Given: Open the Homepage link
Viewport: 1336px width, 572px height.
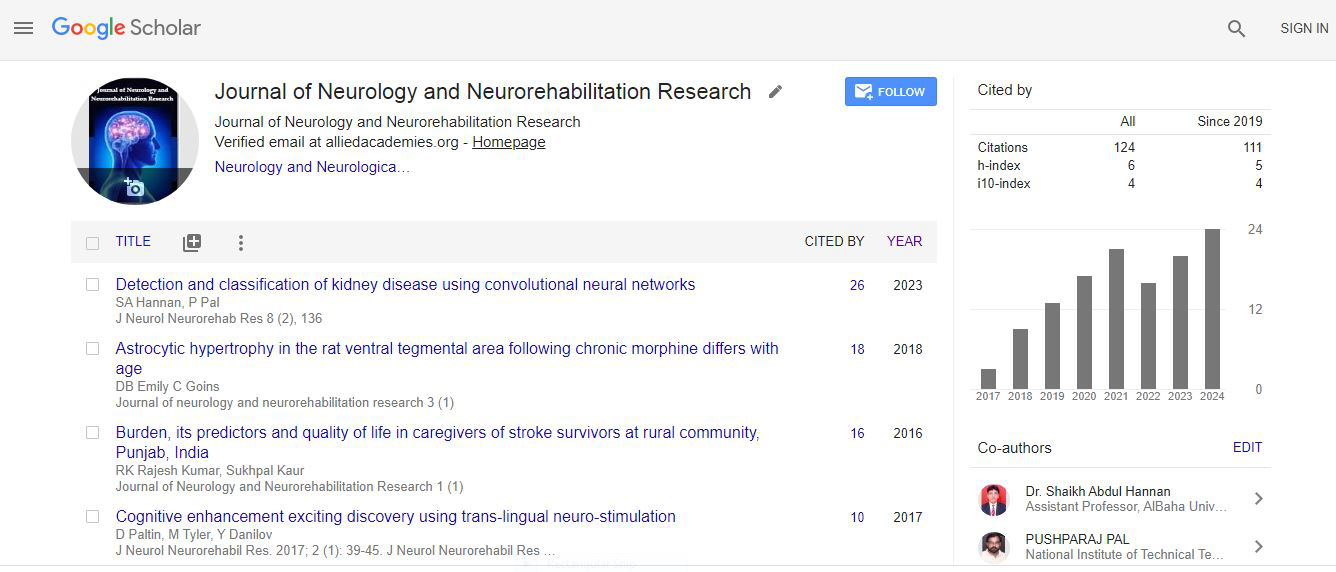Looking at the screenshot, I should tap(508, 142).
